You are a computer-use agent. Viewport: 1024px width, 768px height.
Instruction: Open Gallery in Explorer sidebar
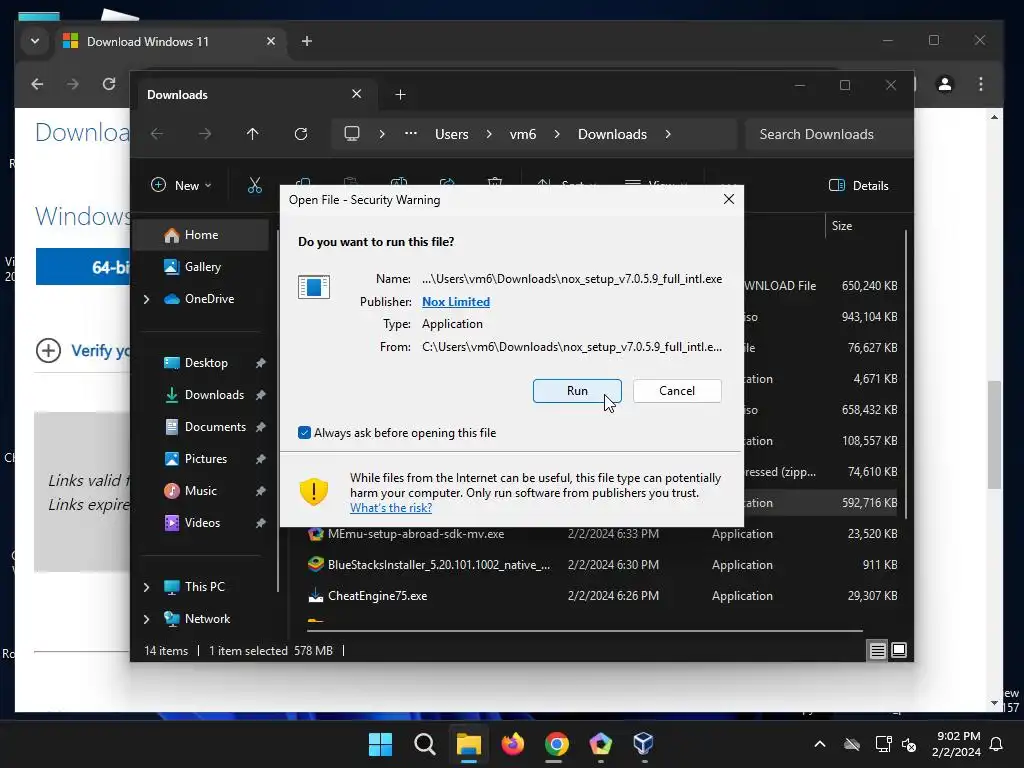point(200,266)
